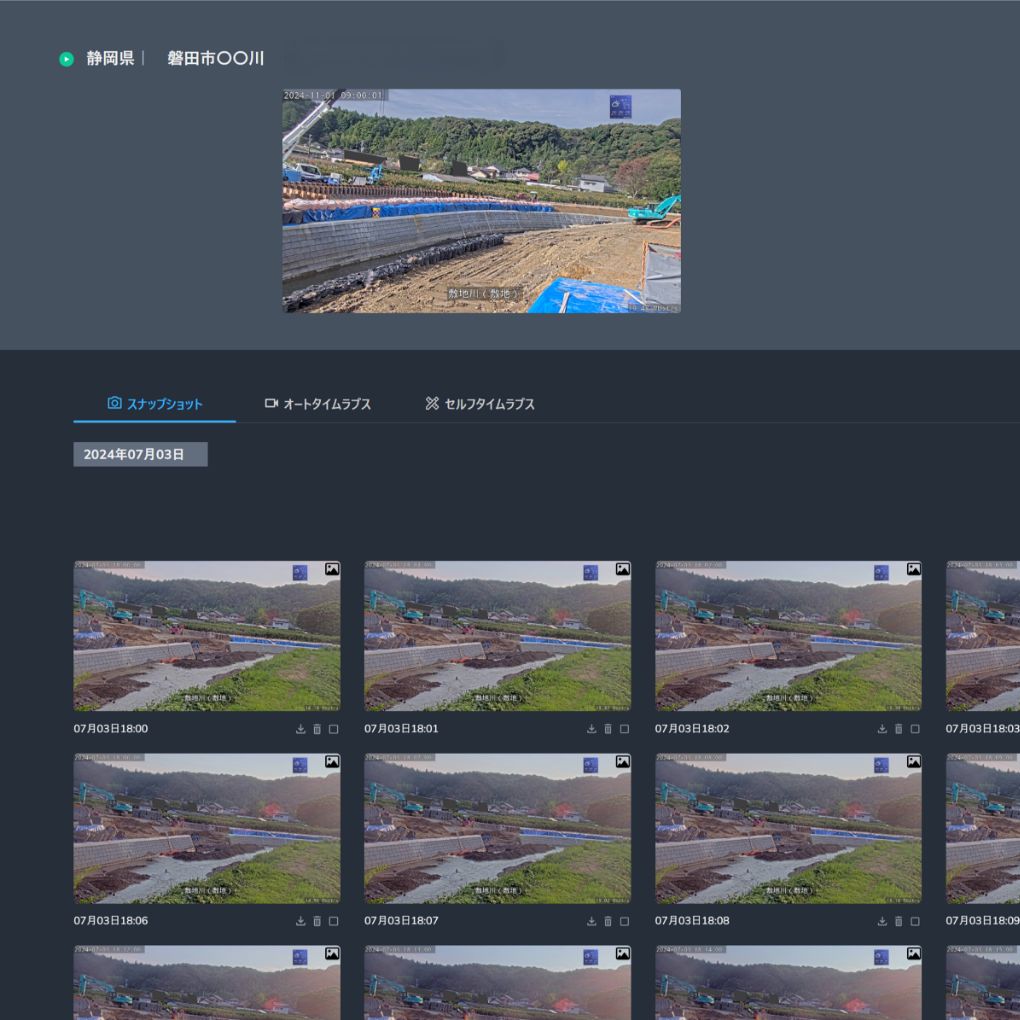Screen dimensions: 1020x1020
Task: Open the 07月03日18:08 snapshot thumbnail
Action: click(788, 828)
